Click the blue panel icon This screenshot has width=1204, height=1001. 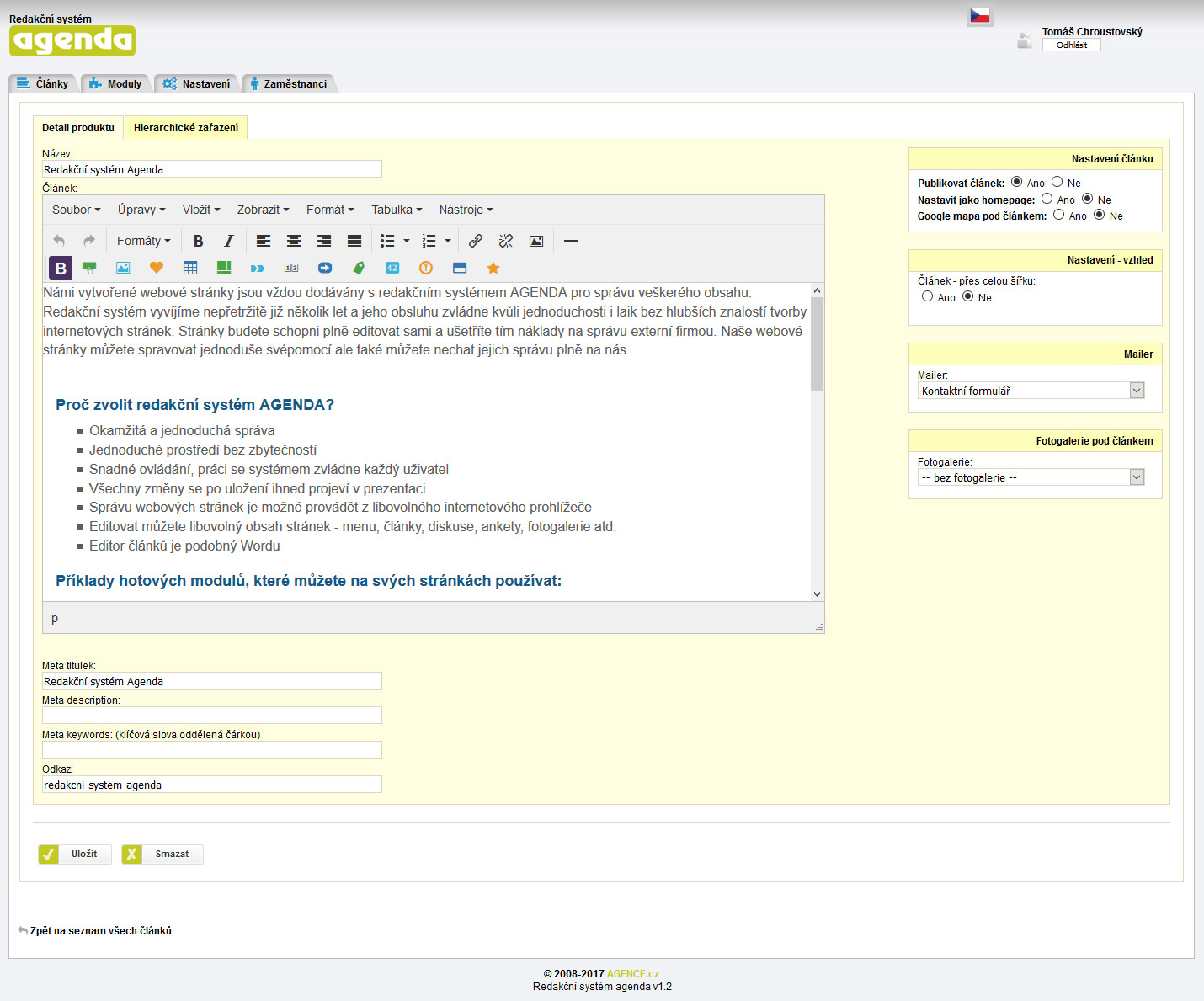coord(460,268)
